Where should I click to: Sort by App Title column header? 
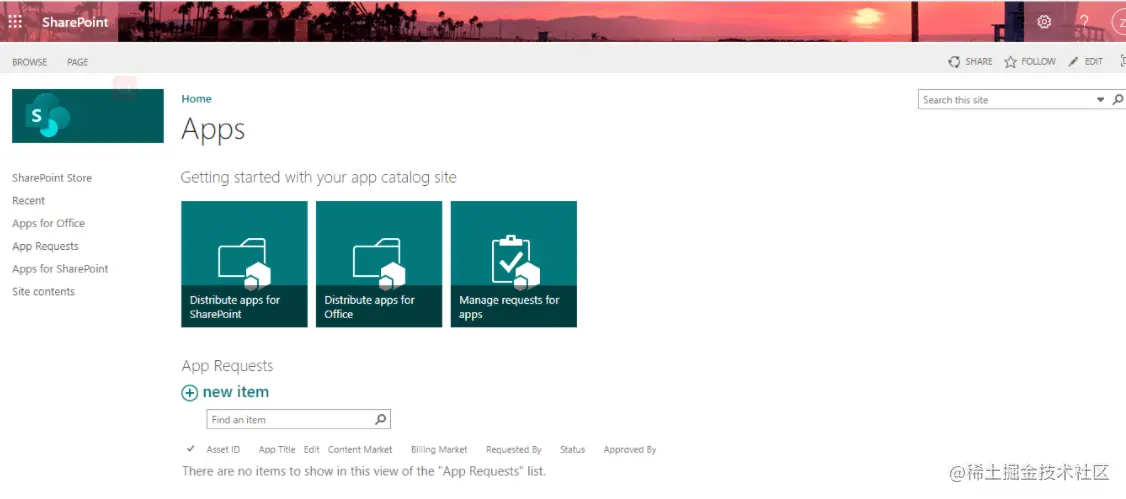[277, 449]
